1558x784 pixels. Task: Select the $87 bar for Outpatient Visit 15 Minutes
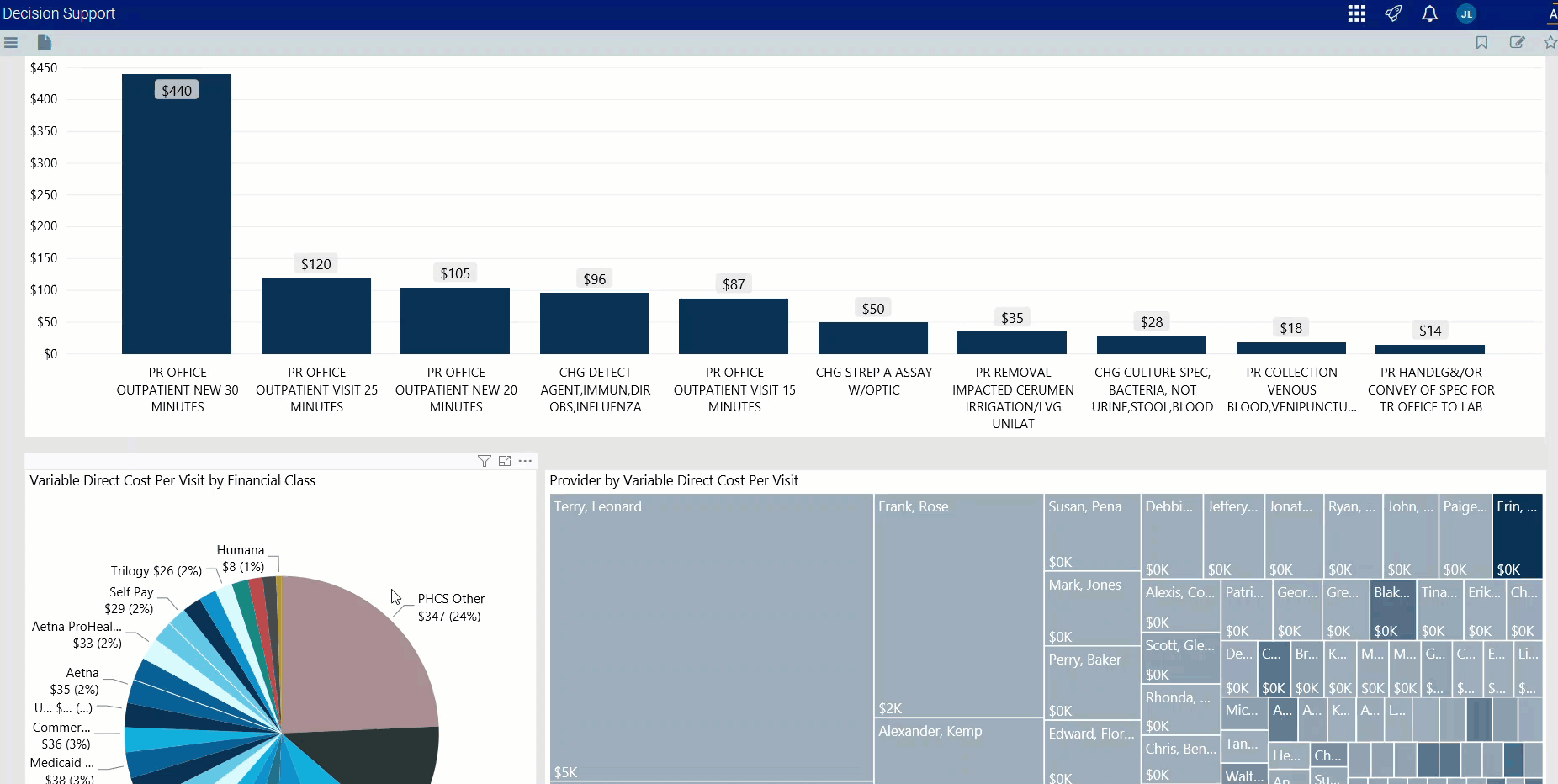[734, 326]
